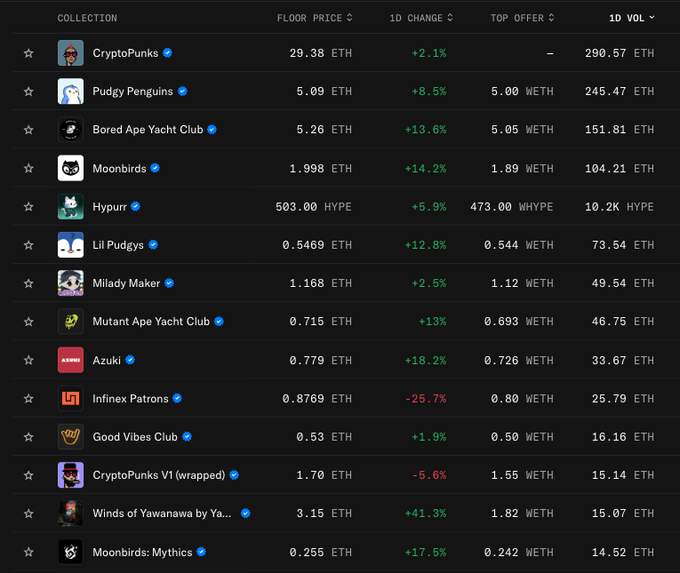
Task: Click the Collection column header
Action: (87, 18)
